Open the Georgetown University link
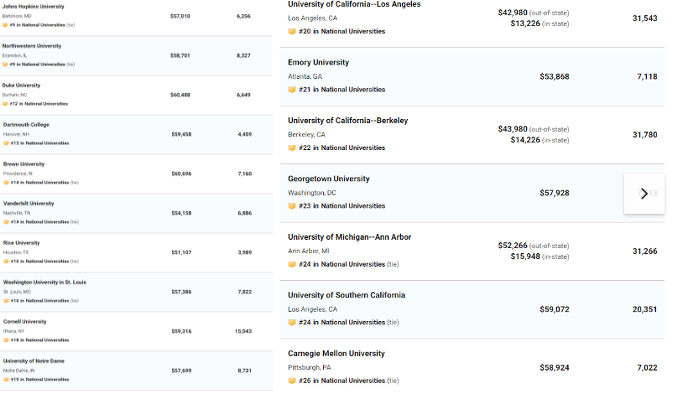The height and width of the screenshot is (394, 683). (x=329, y=179)
